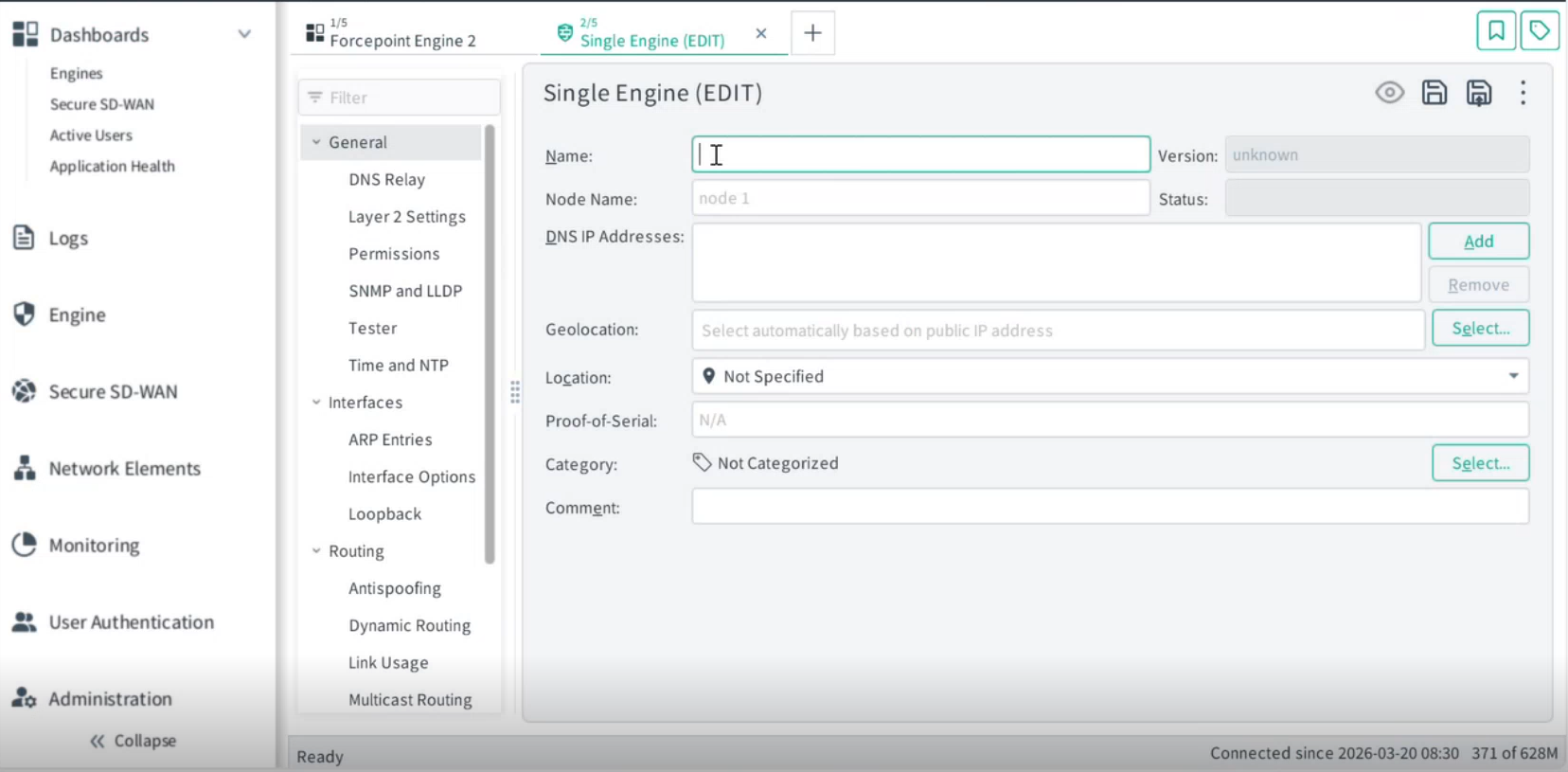1568x772 pixels.
Task: Click the Save floppy disk icon
Action: (1434, 92)
